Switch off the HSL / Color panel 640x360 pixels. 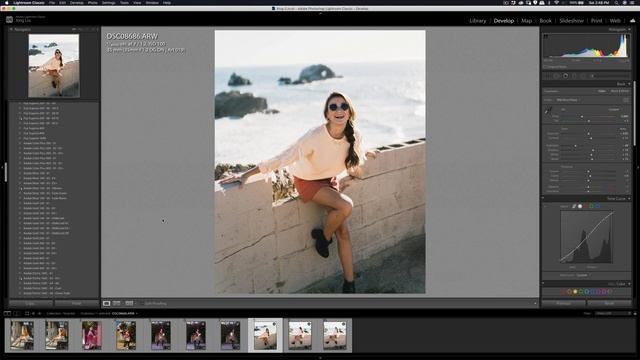(543, 283)
